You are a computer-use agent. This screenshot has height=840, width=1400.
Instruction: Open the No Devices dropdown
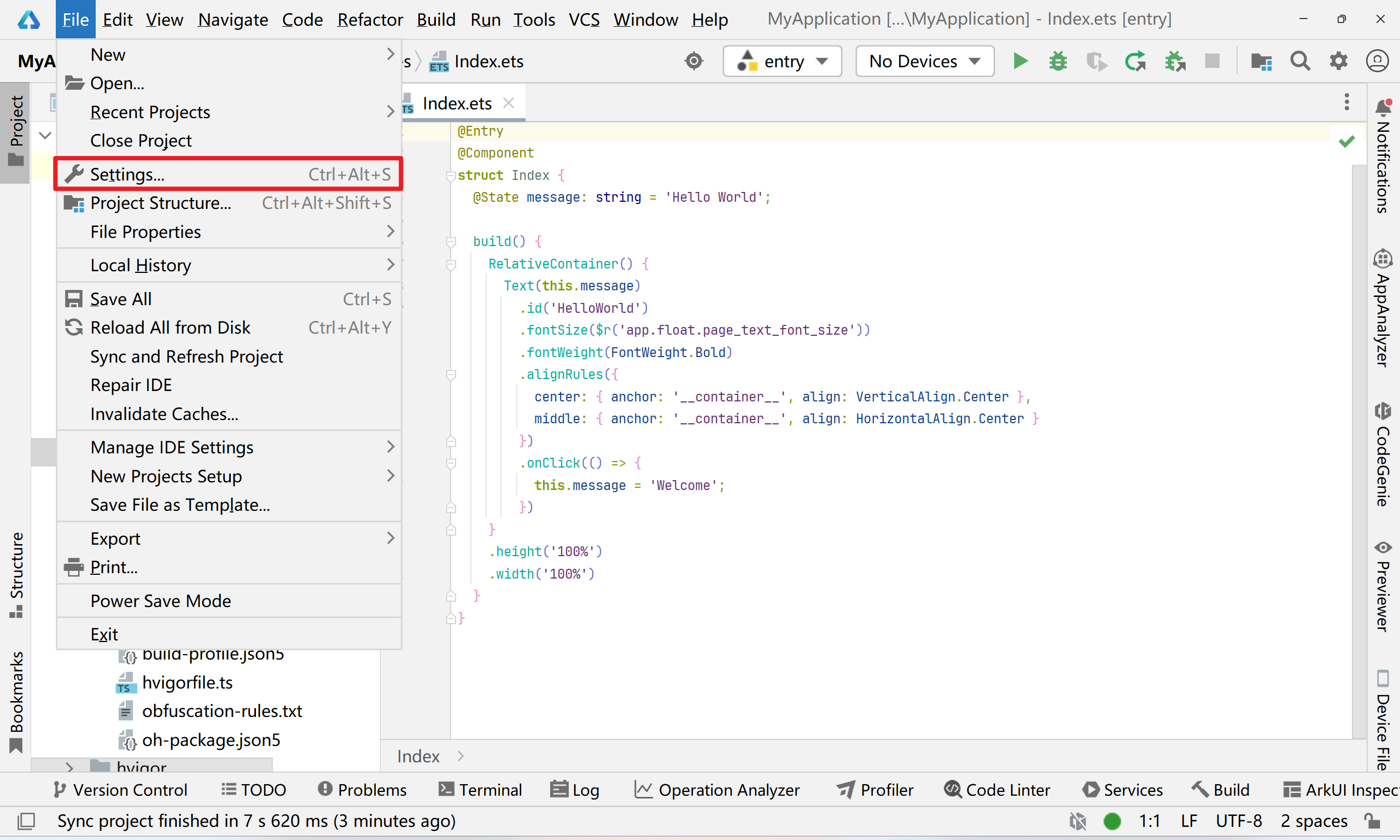(x=925, y=61)
